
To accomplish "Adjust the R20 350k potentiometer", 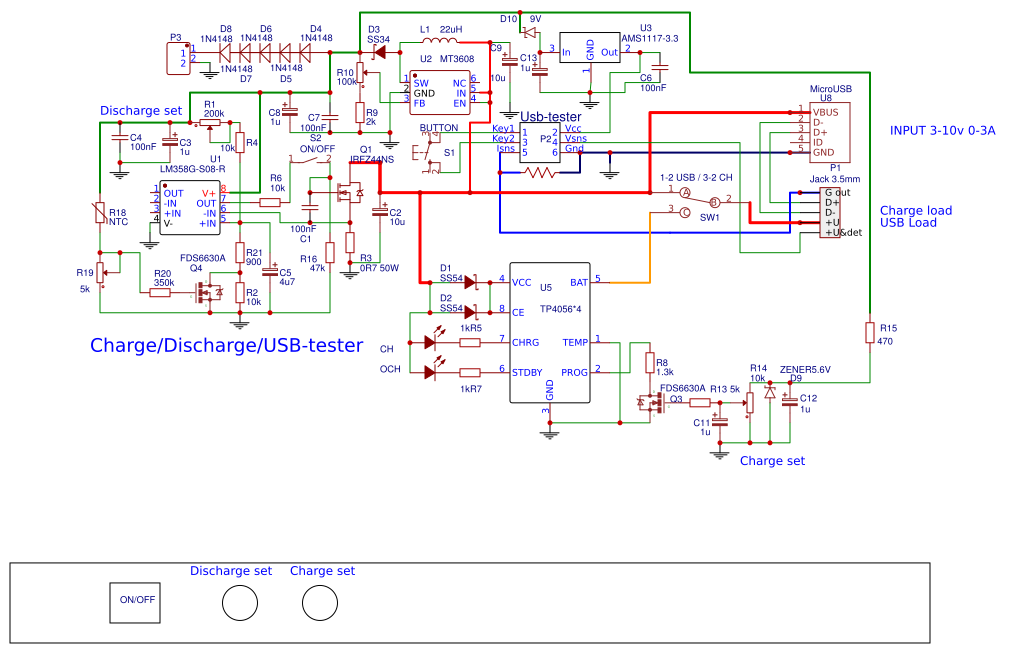I will point(160,292).
